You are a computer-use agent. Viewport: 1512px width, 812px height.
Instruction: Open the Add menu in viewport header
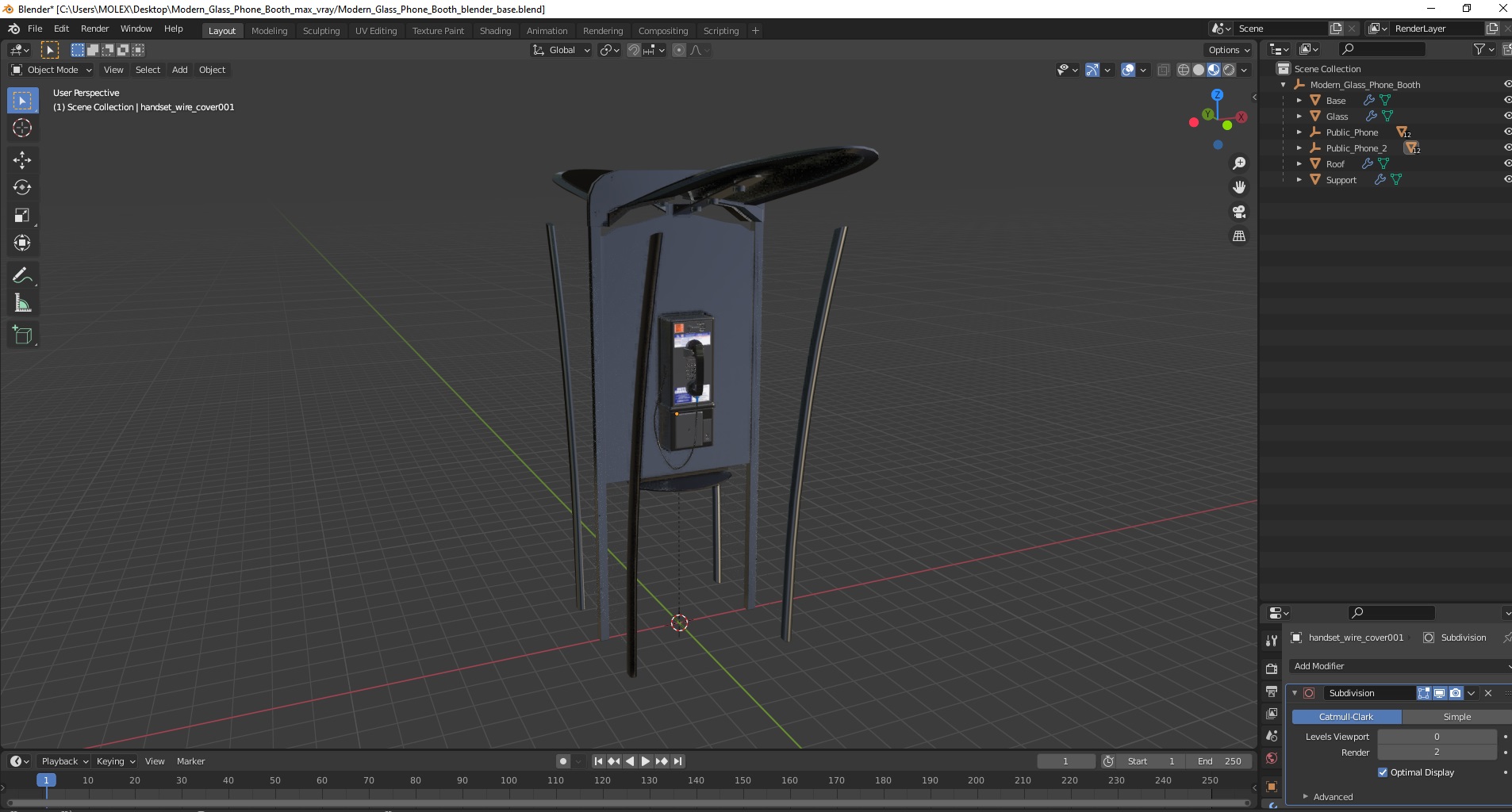coord(180,70)
